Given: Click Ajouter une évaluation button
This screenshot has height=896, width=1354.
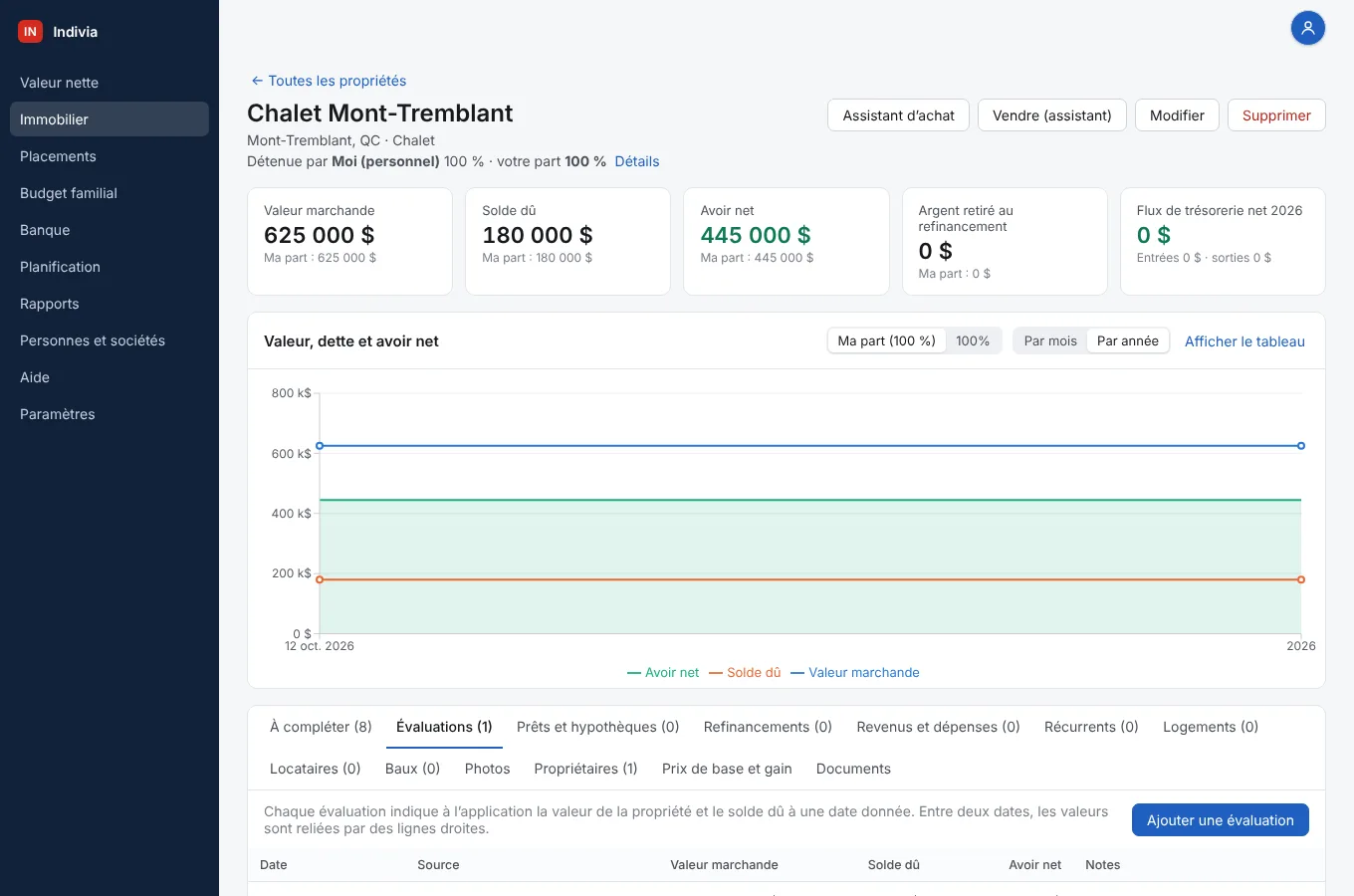Looking at the screenshot, I should coord(1221,820).
